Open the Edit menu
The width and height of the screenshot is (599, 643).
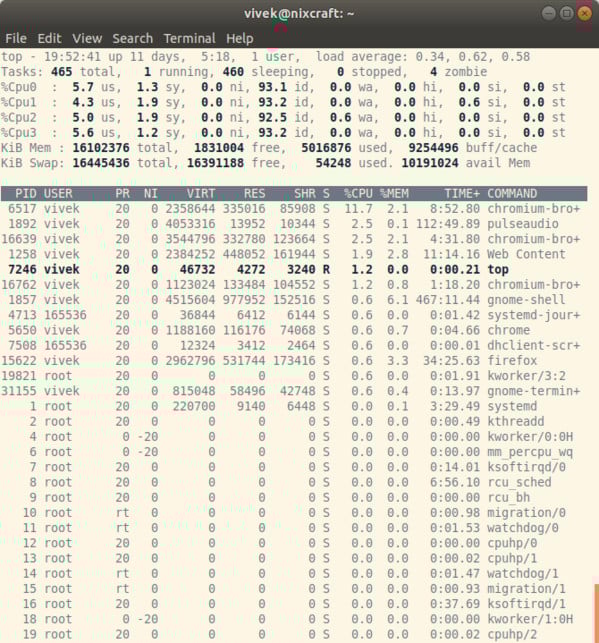(49, 39)
